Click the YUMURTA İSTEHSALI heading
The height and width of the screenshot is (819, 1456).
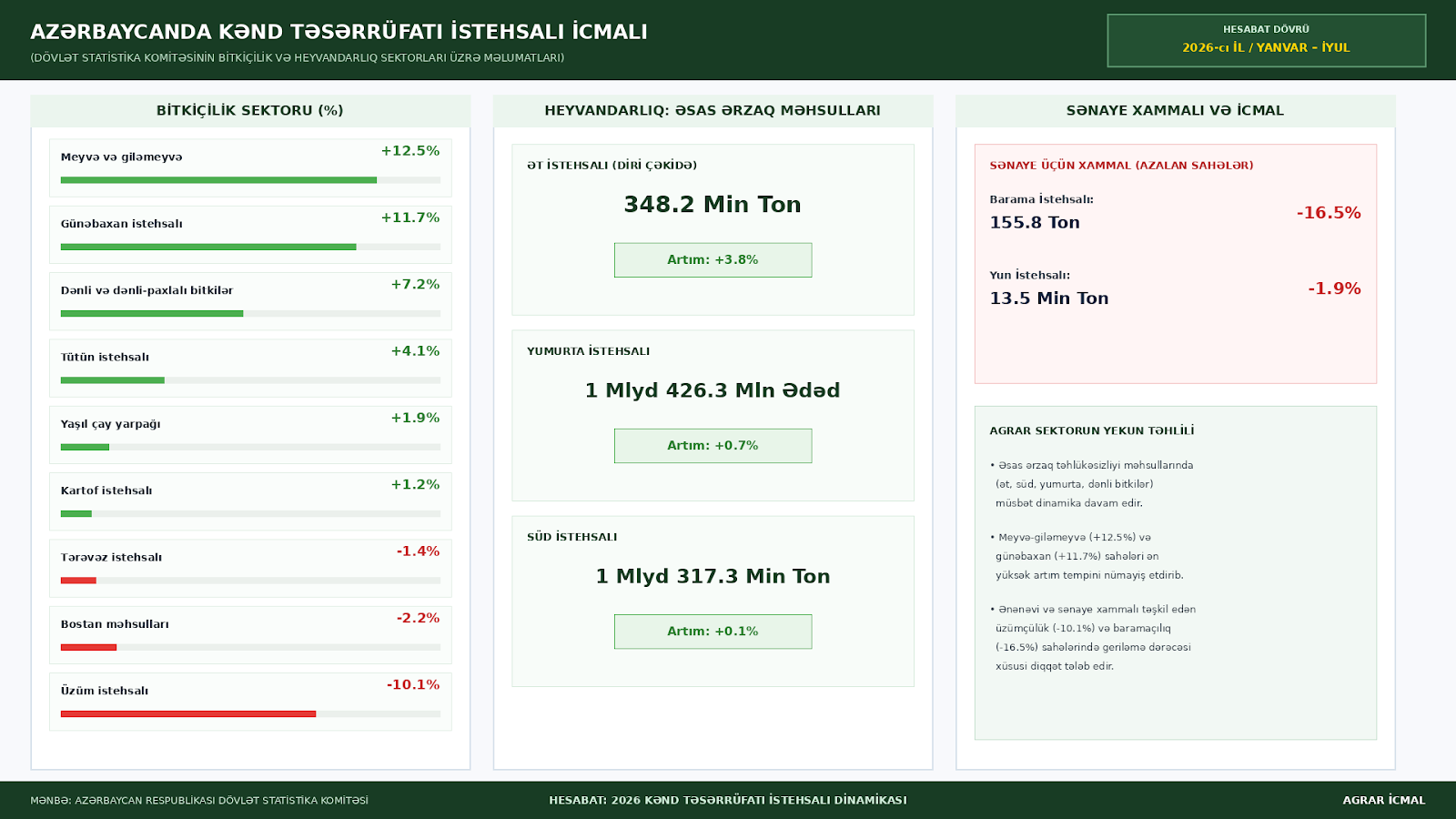pos(588,351)
